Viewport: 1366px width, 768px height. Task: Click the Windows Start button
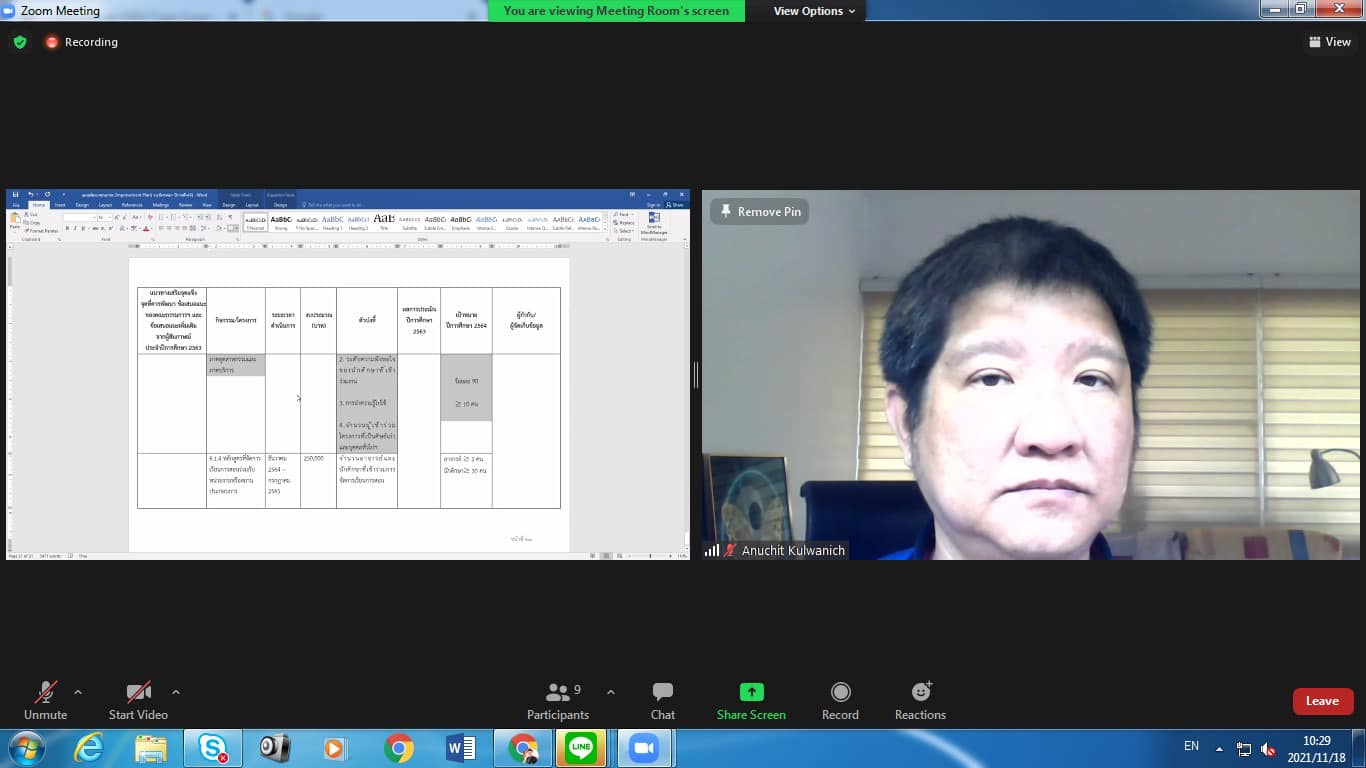tap(25, 748)
